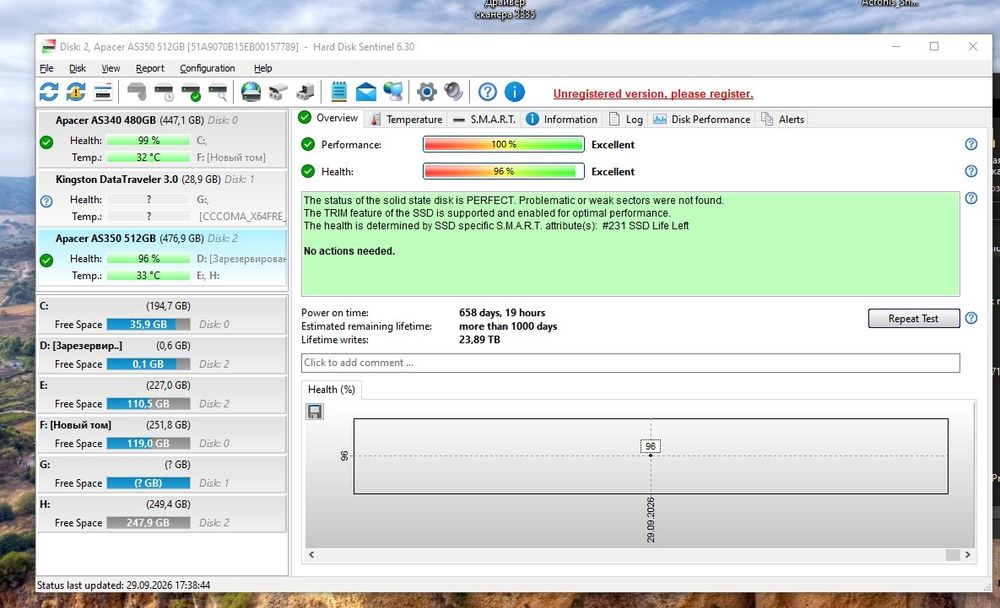Click the help icon next to Performance rating
The width and height of the screenshot is (1000, 608).
971,144
